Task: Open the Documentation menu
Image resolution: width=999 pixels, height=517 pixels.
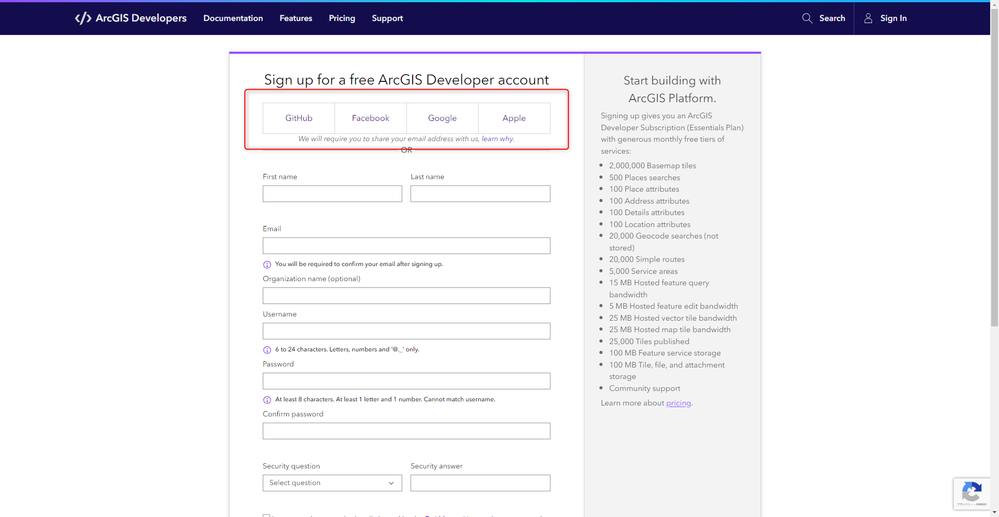Action: 233,18
